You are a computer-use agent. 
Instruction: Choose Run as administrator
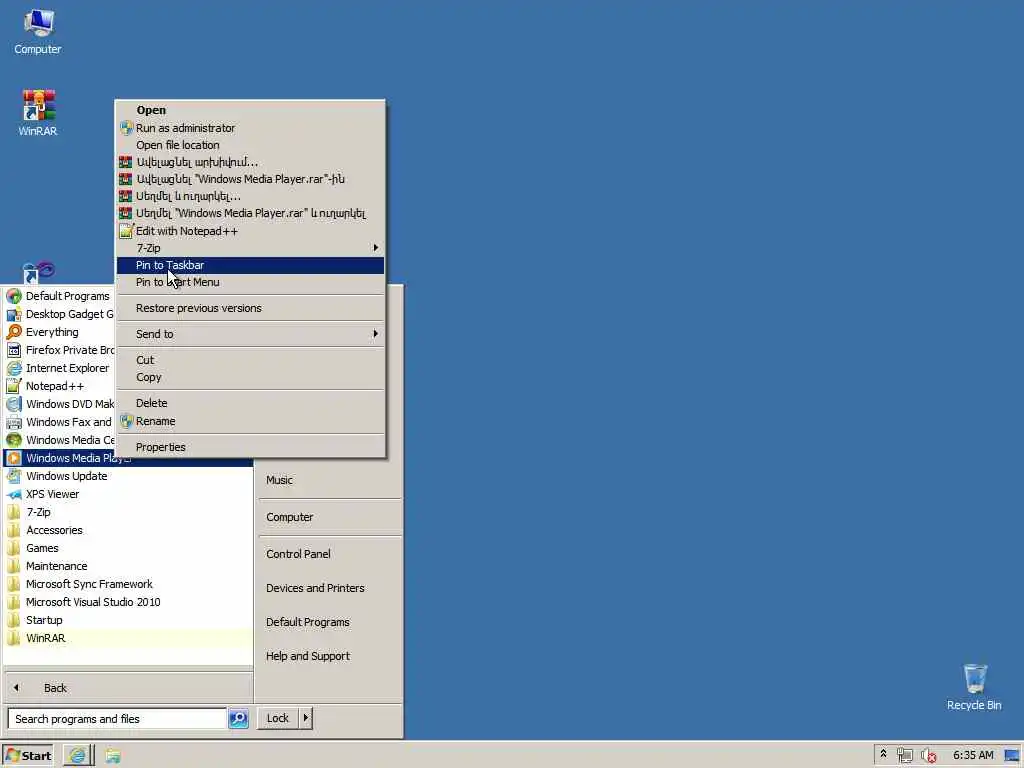(250, 128)
